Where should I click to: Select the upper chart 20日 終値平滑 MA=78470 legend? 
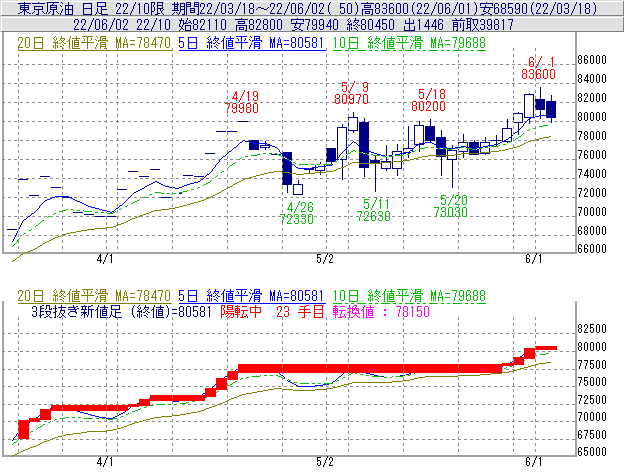point(94,43)
